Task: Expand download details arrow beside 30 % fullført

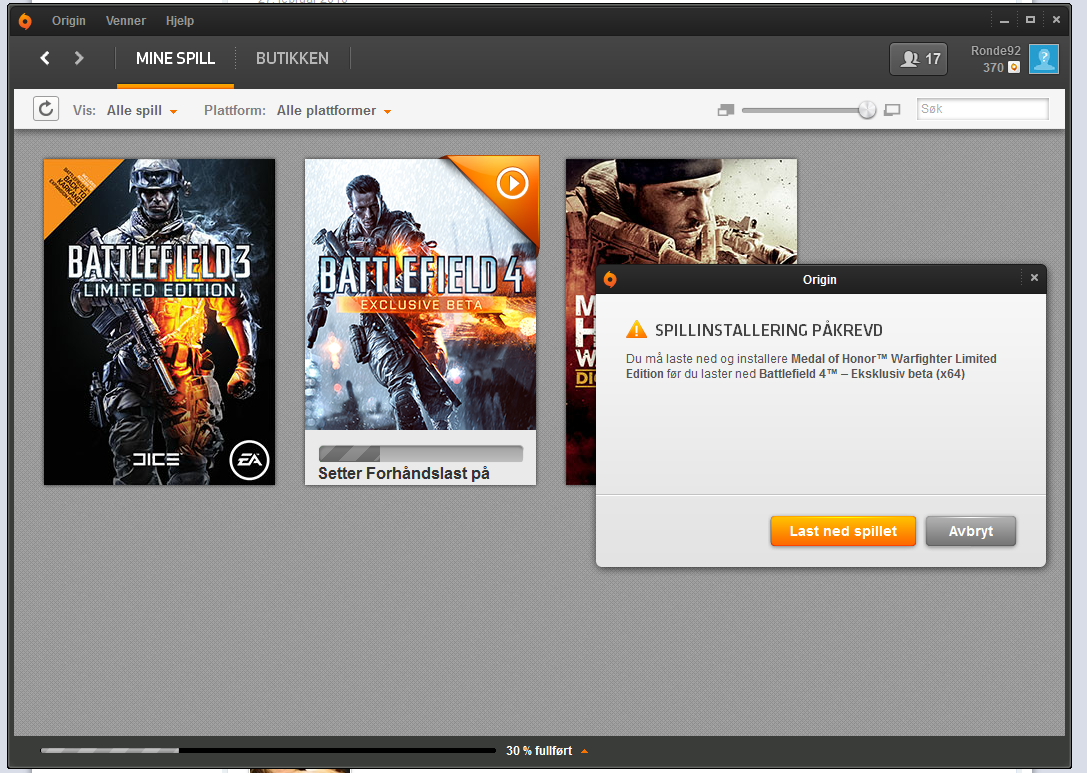Action: click(x=584, y=751)
